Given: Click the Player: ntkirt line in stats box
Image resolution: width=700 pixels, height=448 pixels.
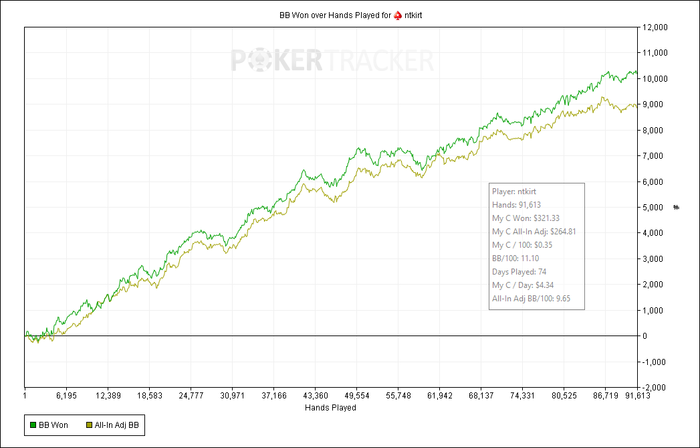Looking at the screenshot, I should coord(514,191).
